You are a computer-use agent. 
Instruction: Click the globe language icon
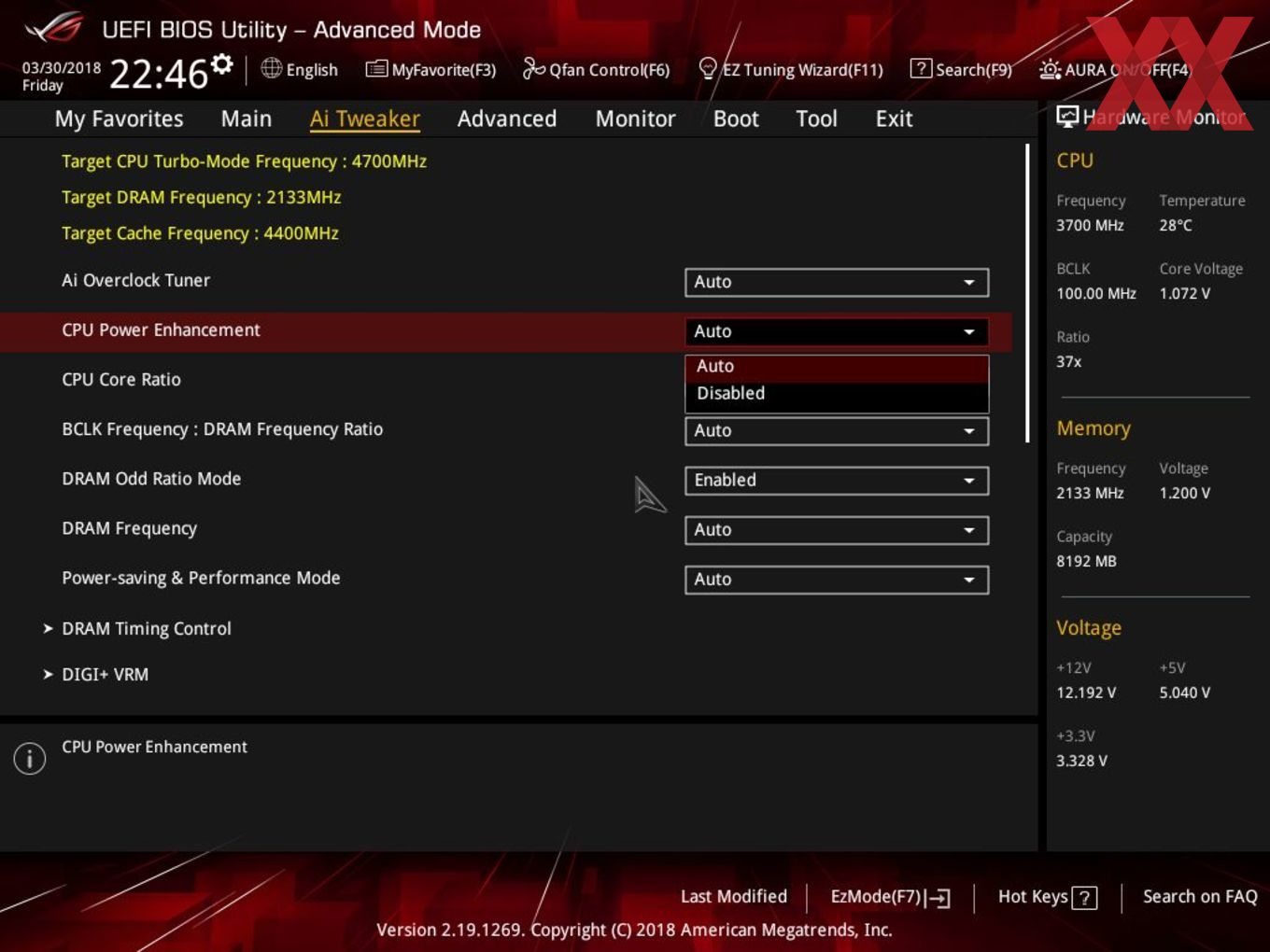click(x=271, y=68)
